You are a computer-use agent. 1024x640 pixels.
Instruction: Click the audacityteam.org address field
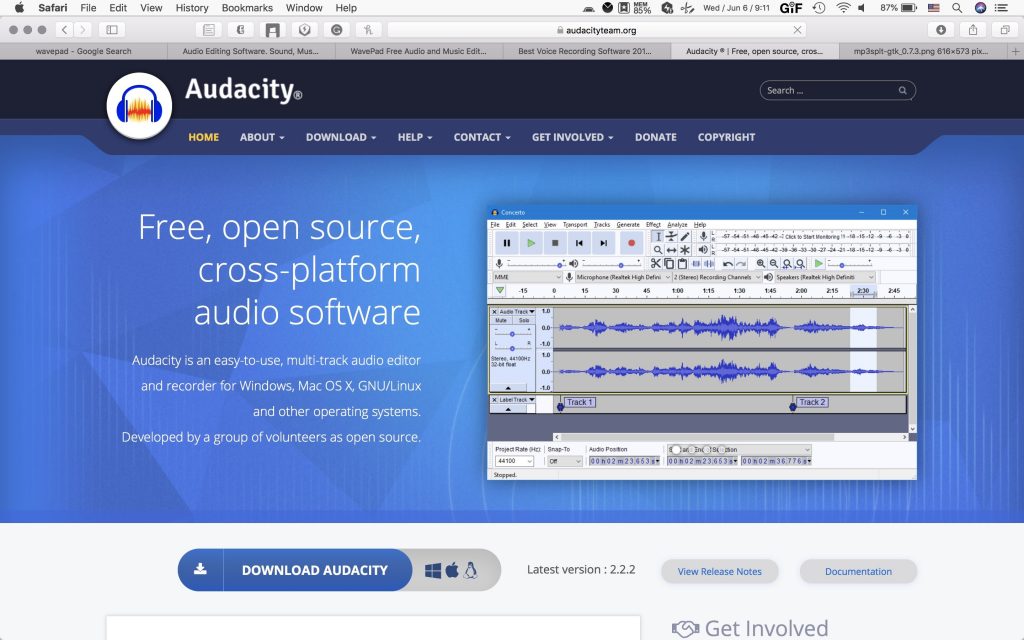(x=596, y=30)
